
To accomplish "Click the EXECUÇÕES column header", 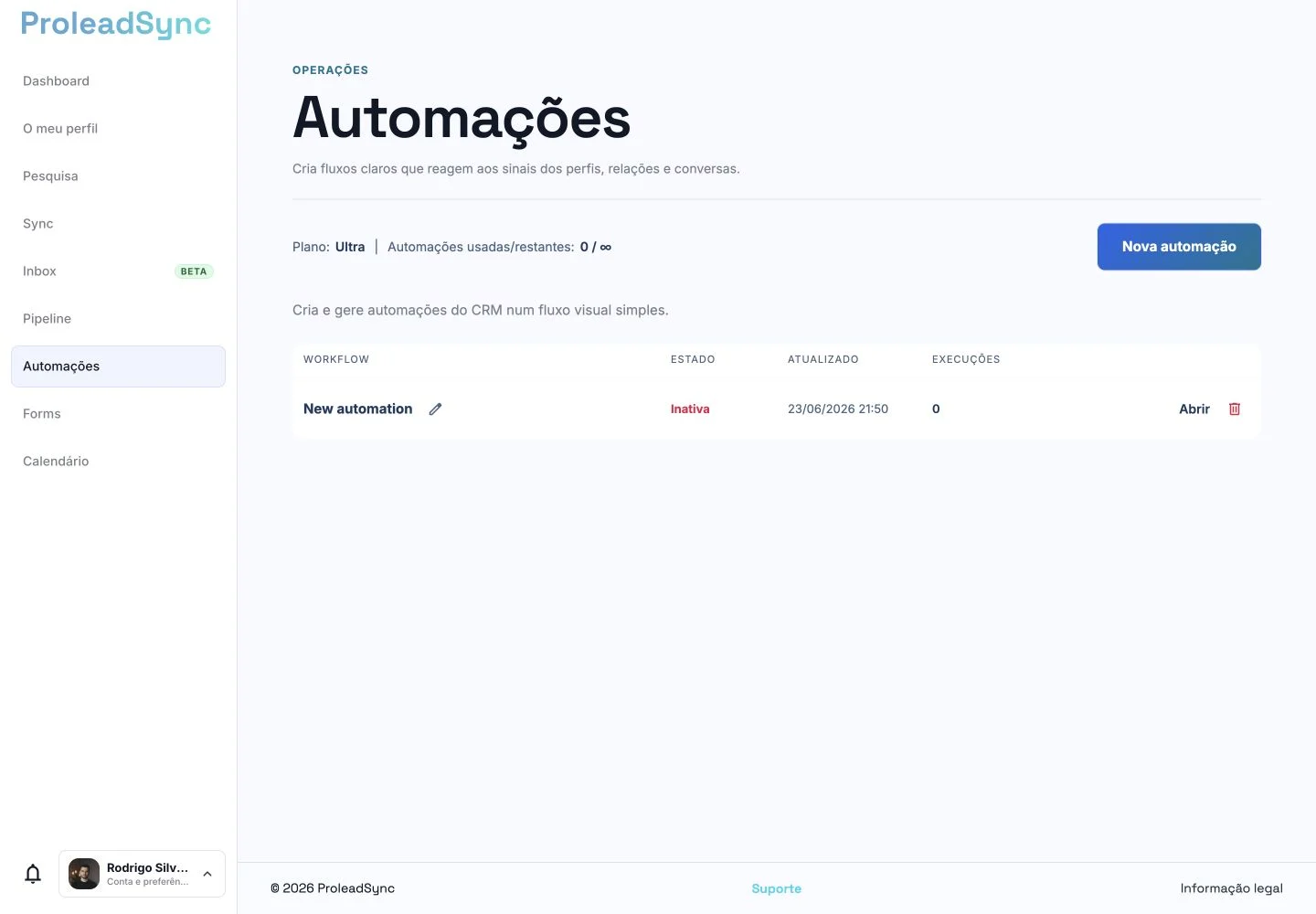I will coord(966,359).
